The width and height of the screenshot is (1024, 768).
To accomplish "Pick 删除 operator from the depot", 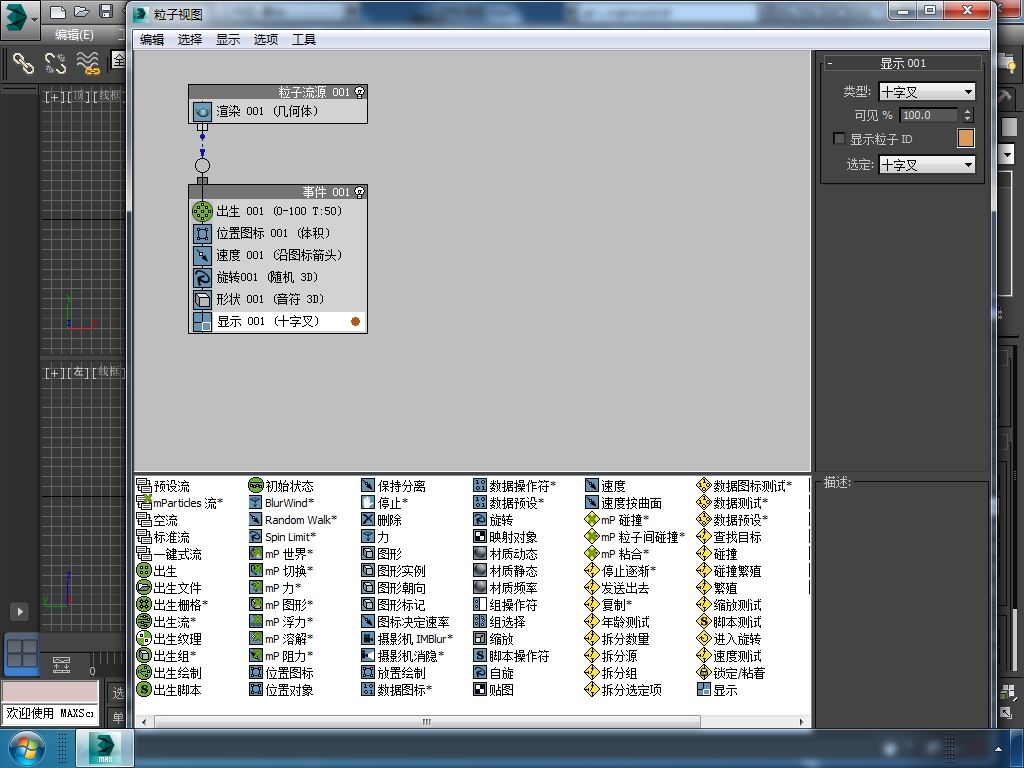I will 381,520.
